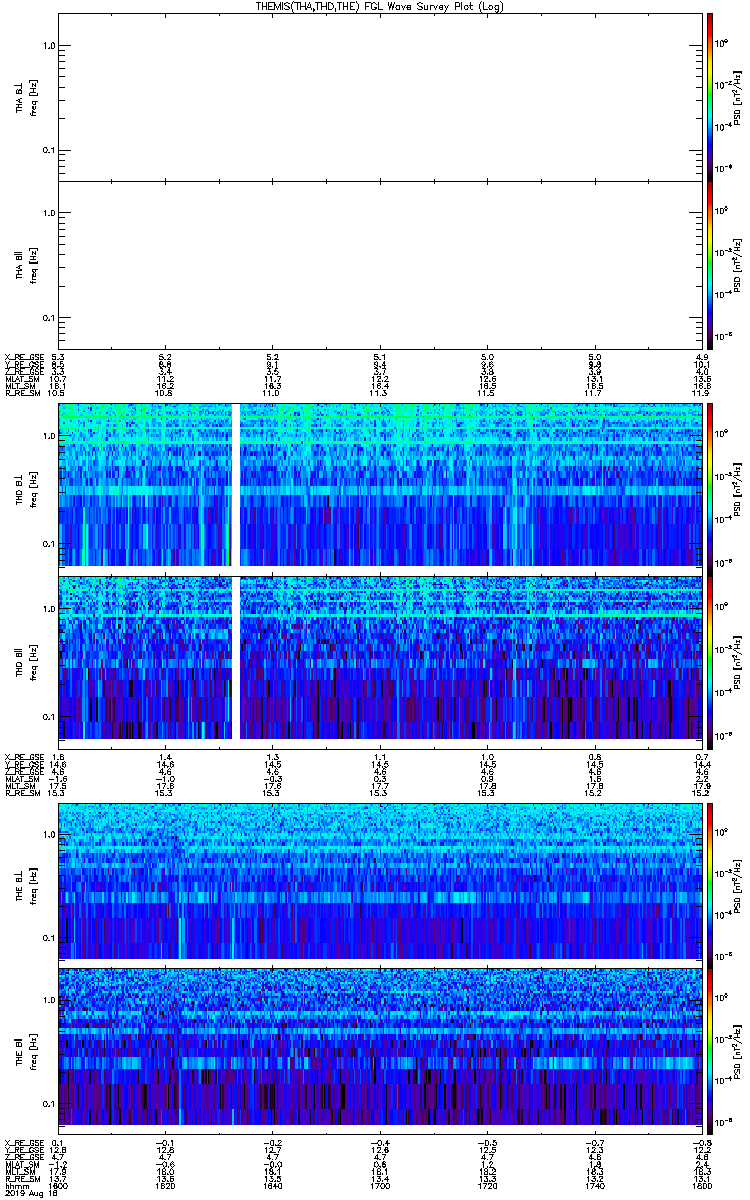Click the '1720' time tick label
The image size is (750, 1200).
[486, 1188]
